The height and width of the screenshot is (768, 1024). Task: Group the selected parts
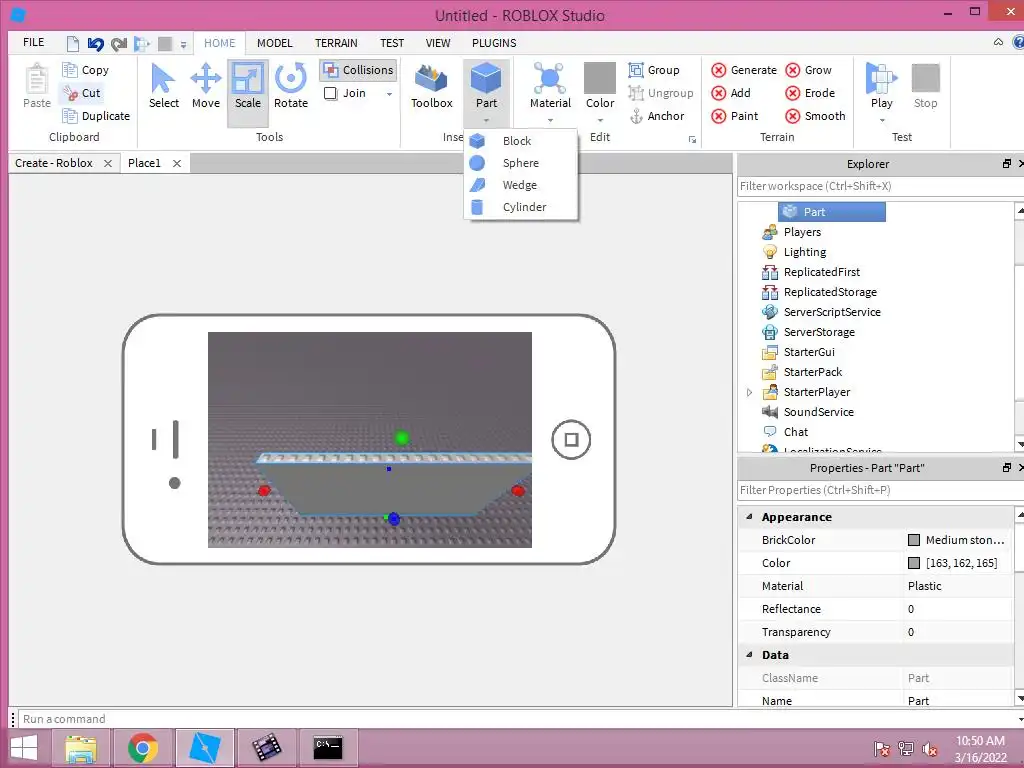(654, 70)
